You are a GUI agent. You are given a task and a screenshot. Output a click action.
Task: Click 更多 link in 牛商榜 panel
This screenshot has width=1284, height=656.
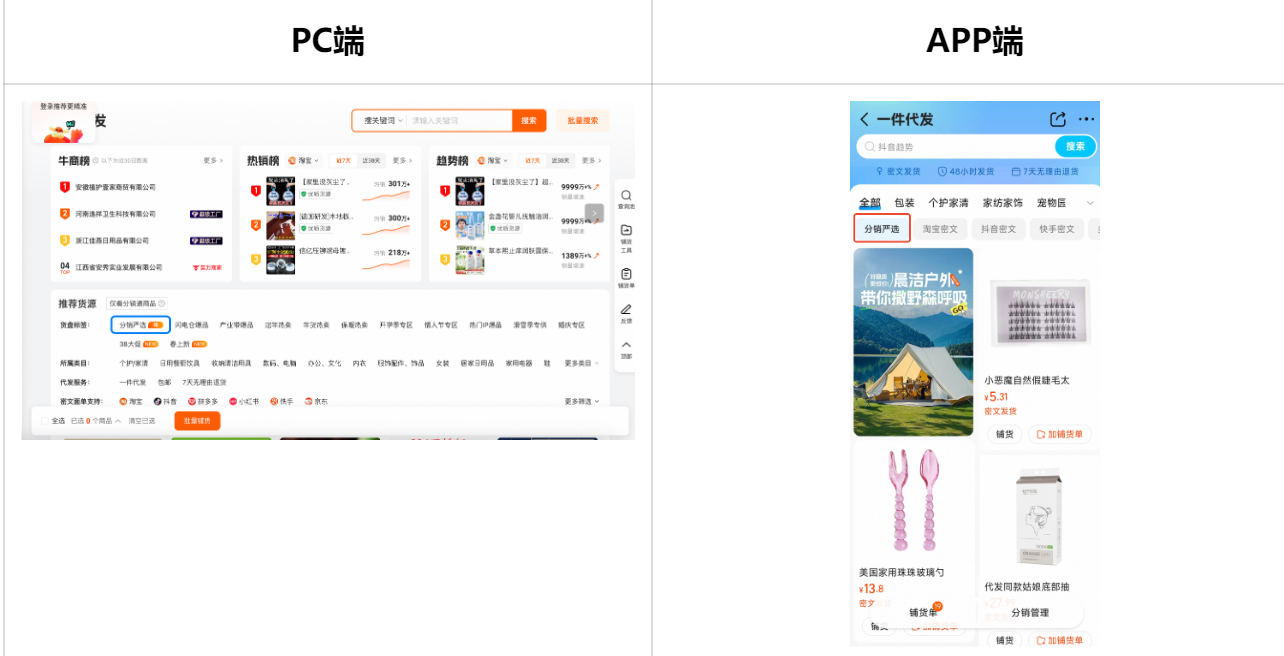tap(213, 160)
